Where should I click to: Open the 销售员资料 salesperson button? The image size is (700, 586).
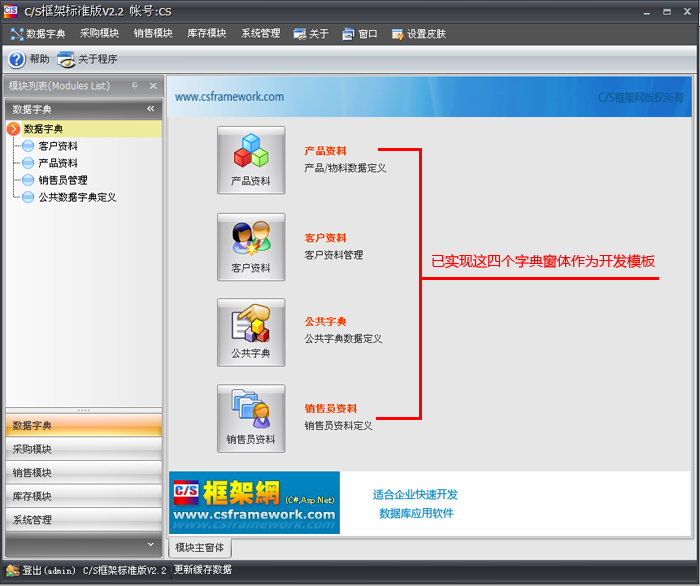point(251,418)
